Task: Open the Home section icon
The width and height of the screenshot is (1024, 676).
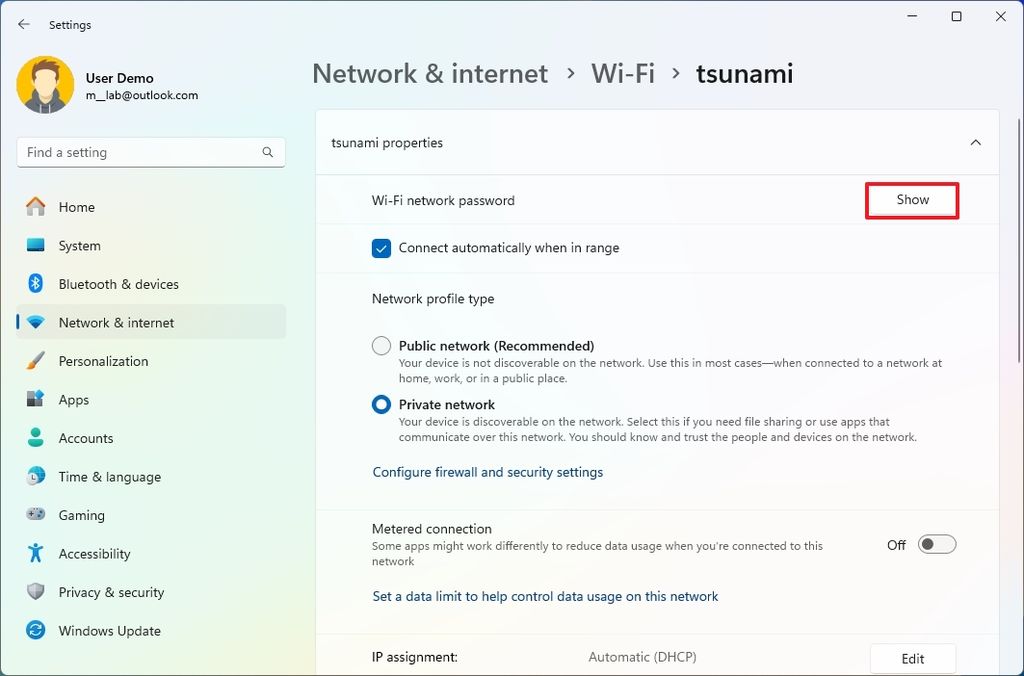Action: (x=33, y=207)
